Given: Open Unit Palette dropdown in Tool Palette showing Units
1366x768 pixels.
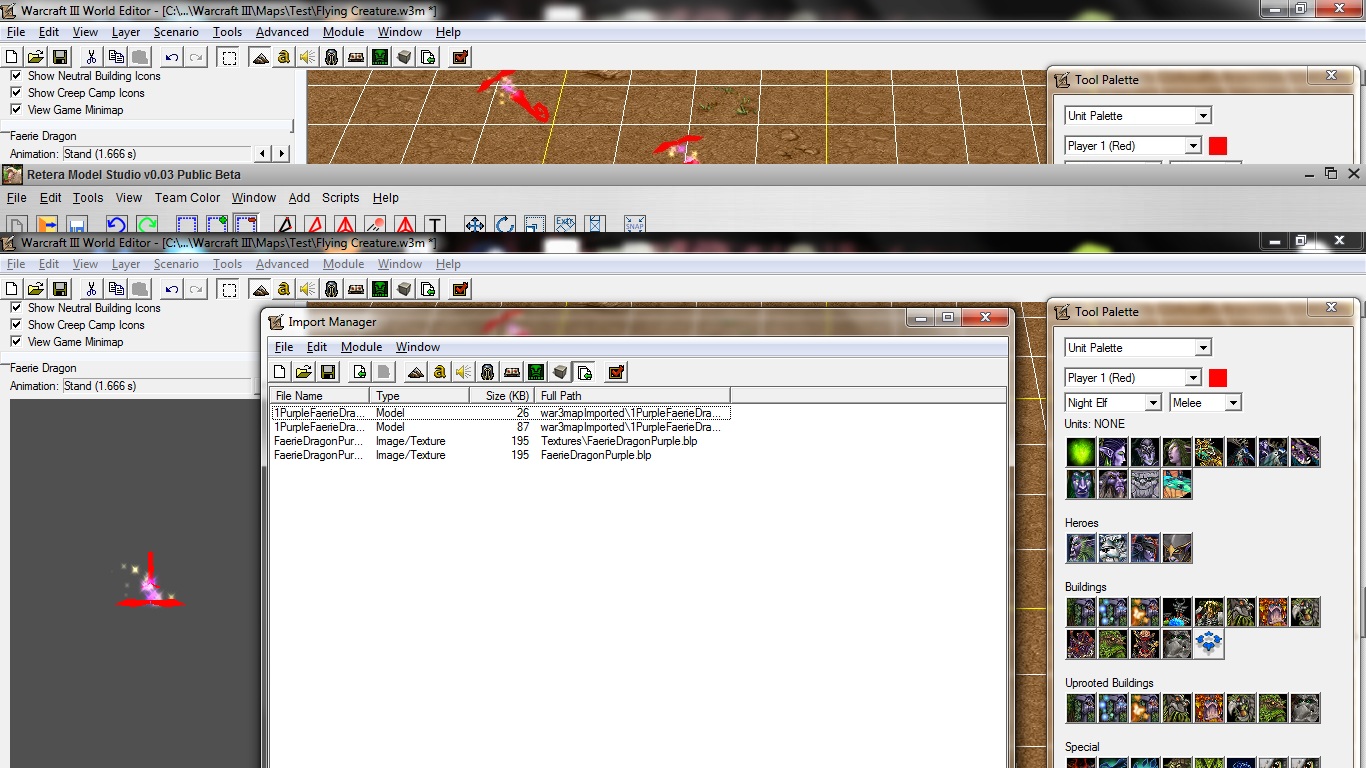Looking at the screenshot, I should pos(1138,348).
